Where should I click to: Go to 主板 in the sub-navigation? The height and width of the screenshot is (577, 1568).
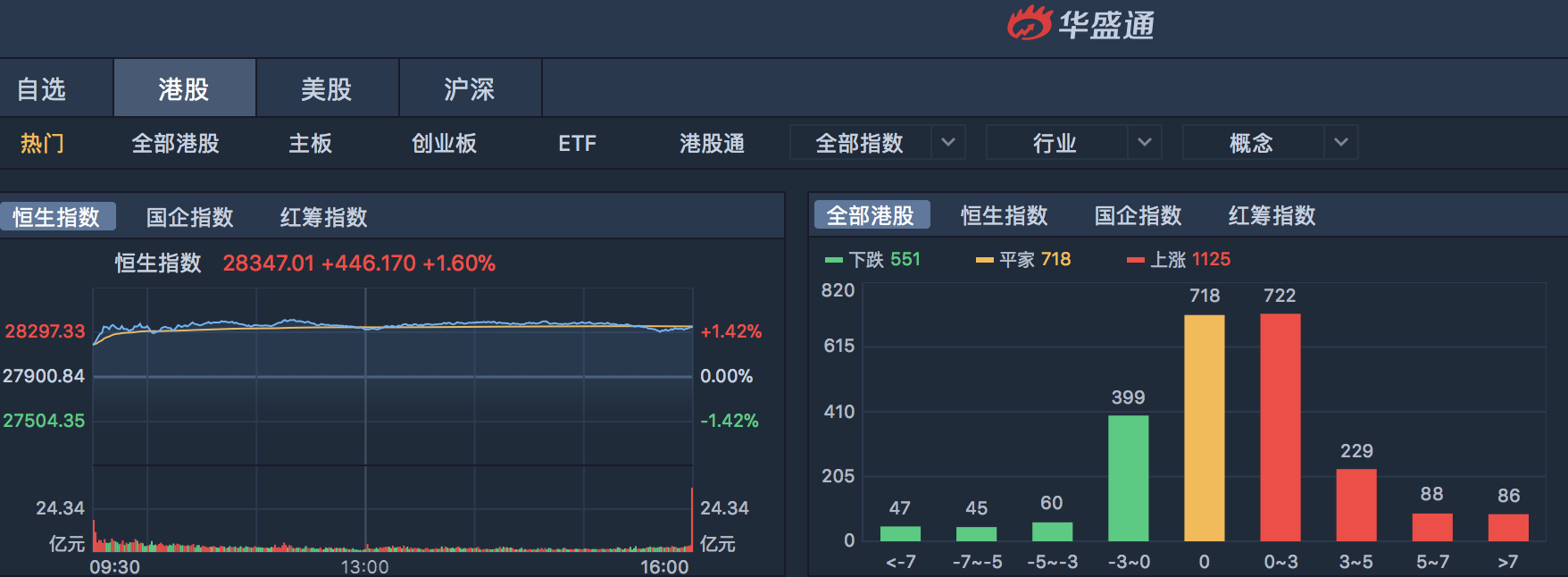coord(310,144)
